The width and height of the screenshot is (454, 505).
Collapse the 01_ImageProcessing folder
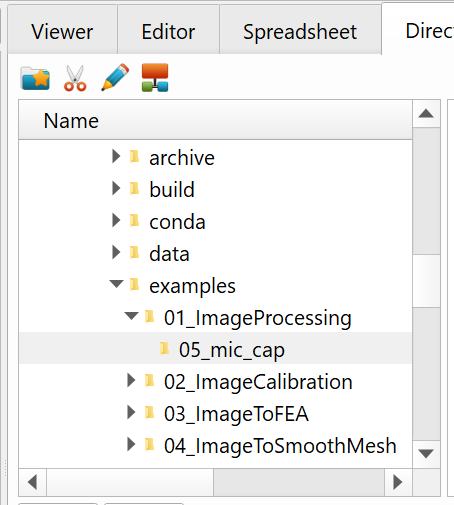click(x=131, y=316)
